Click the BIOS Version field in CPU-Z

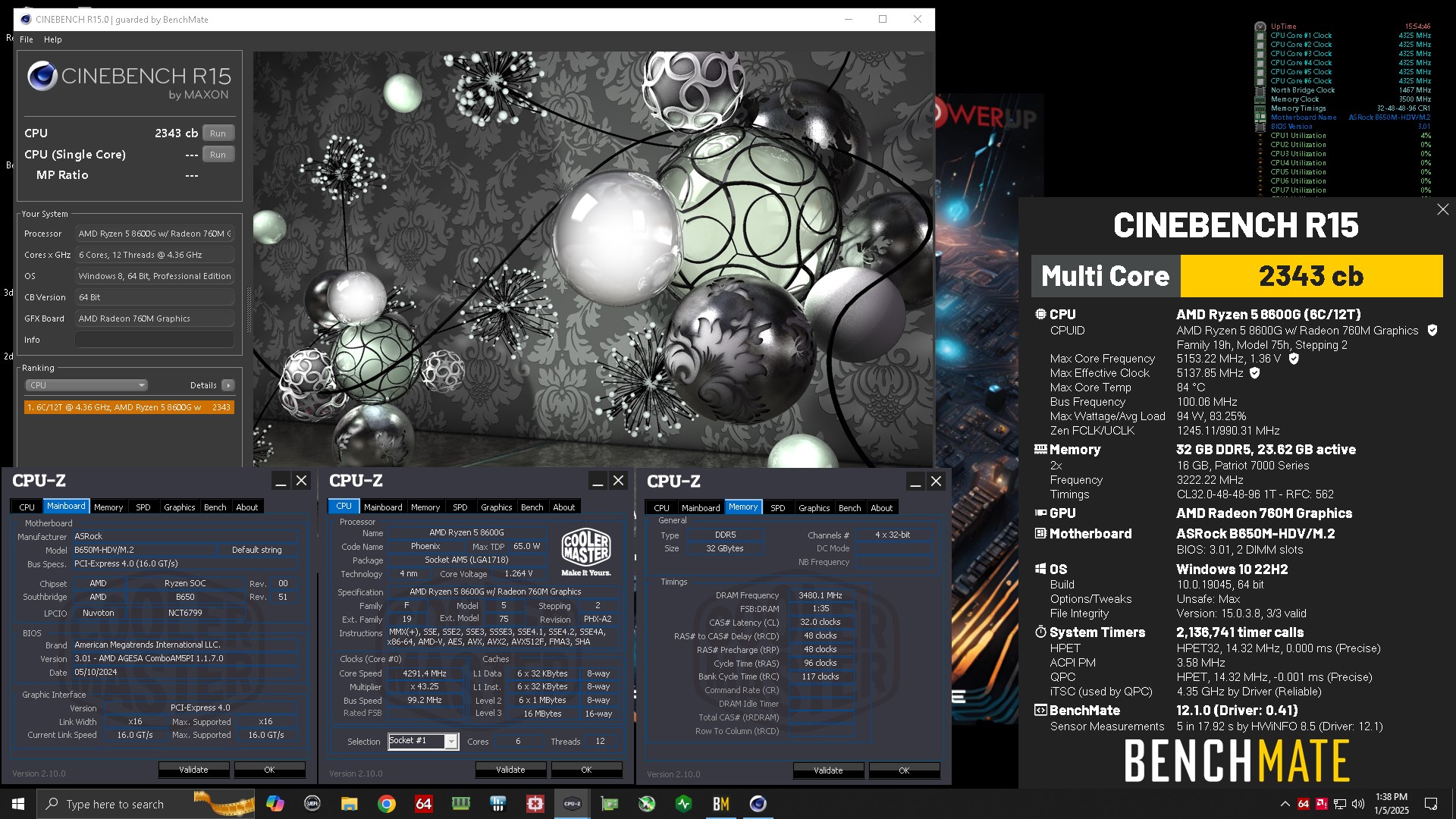click(x=185, y=658)
